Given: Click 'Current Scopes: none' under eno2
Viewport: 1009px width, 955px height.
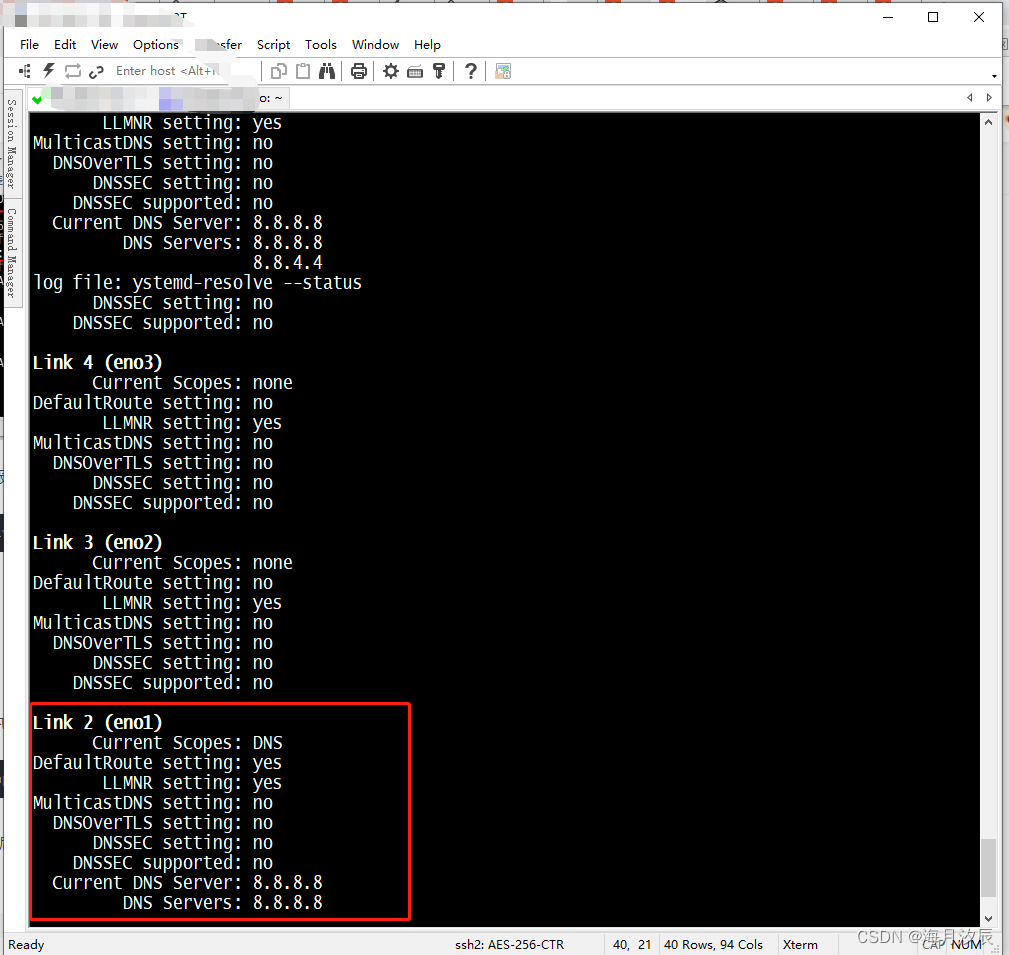Looking at the screenshot, I should click(x=192, y=562).
